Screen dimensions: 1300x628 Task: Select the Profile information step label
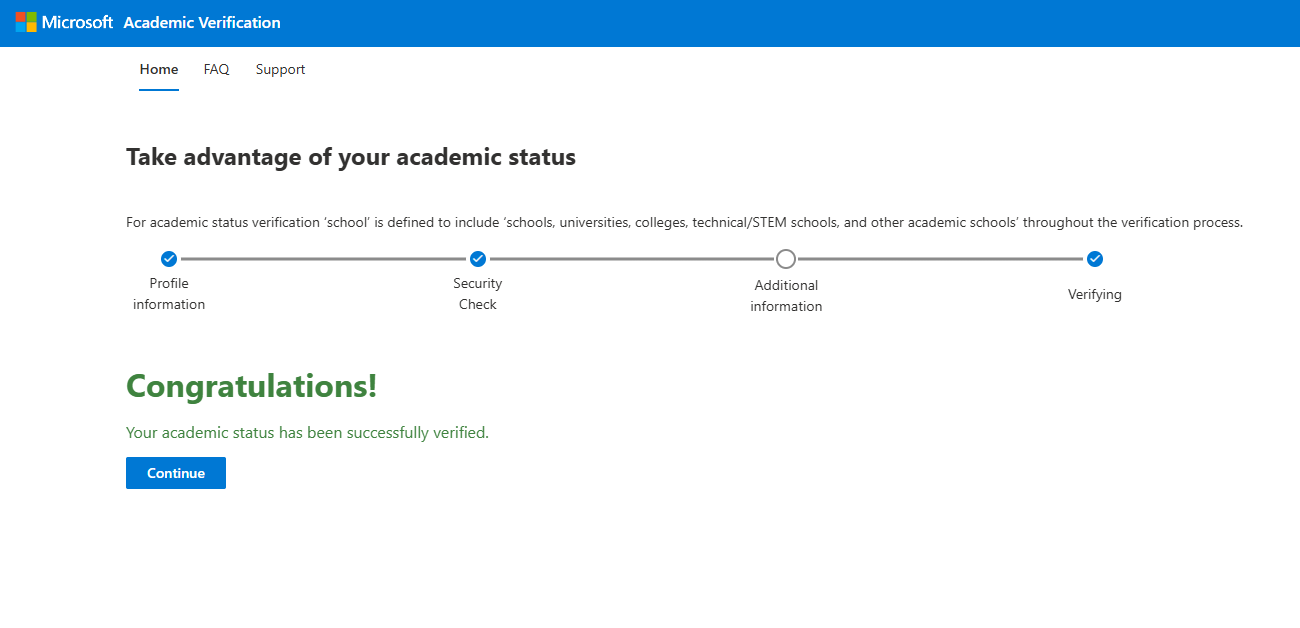(169, 294)
